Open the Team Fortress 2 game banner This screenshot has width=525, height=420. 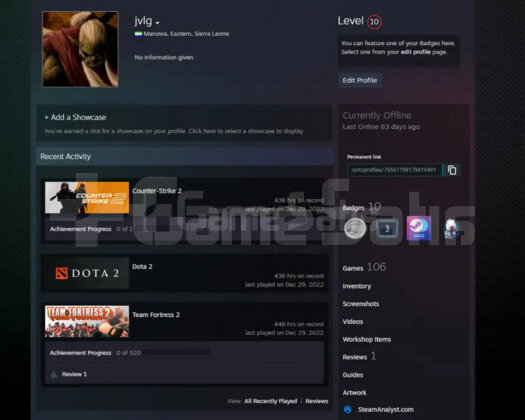click(87, 321)
